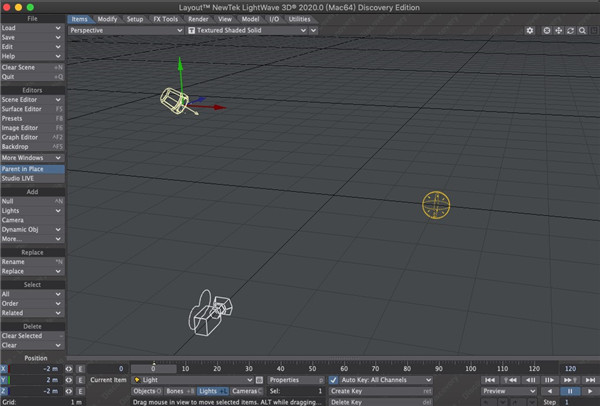Play animation in reverse
The width and height of the screenshot is (600, 406).
pos(550,391)
